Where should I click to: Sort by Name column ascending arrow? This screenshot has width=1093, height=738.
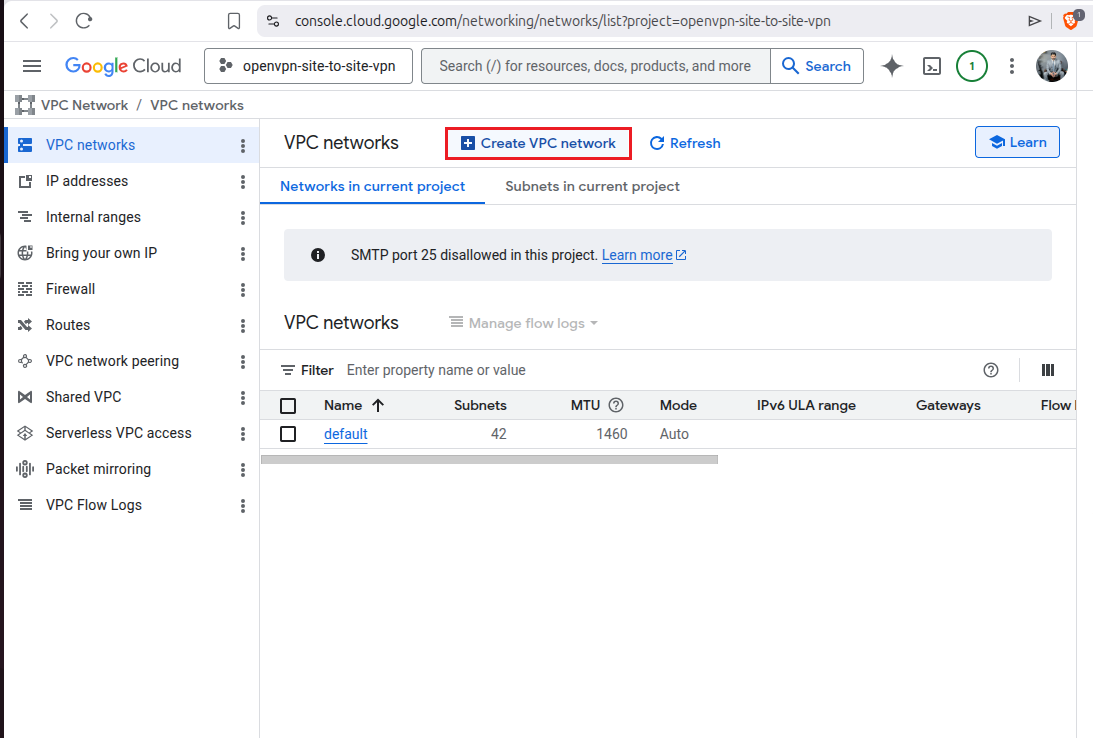[378, 406]
